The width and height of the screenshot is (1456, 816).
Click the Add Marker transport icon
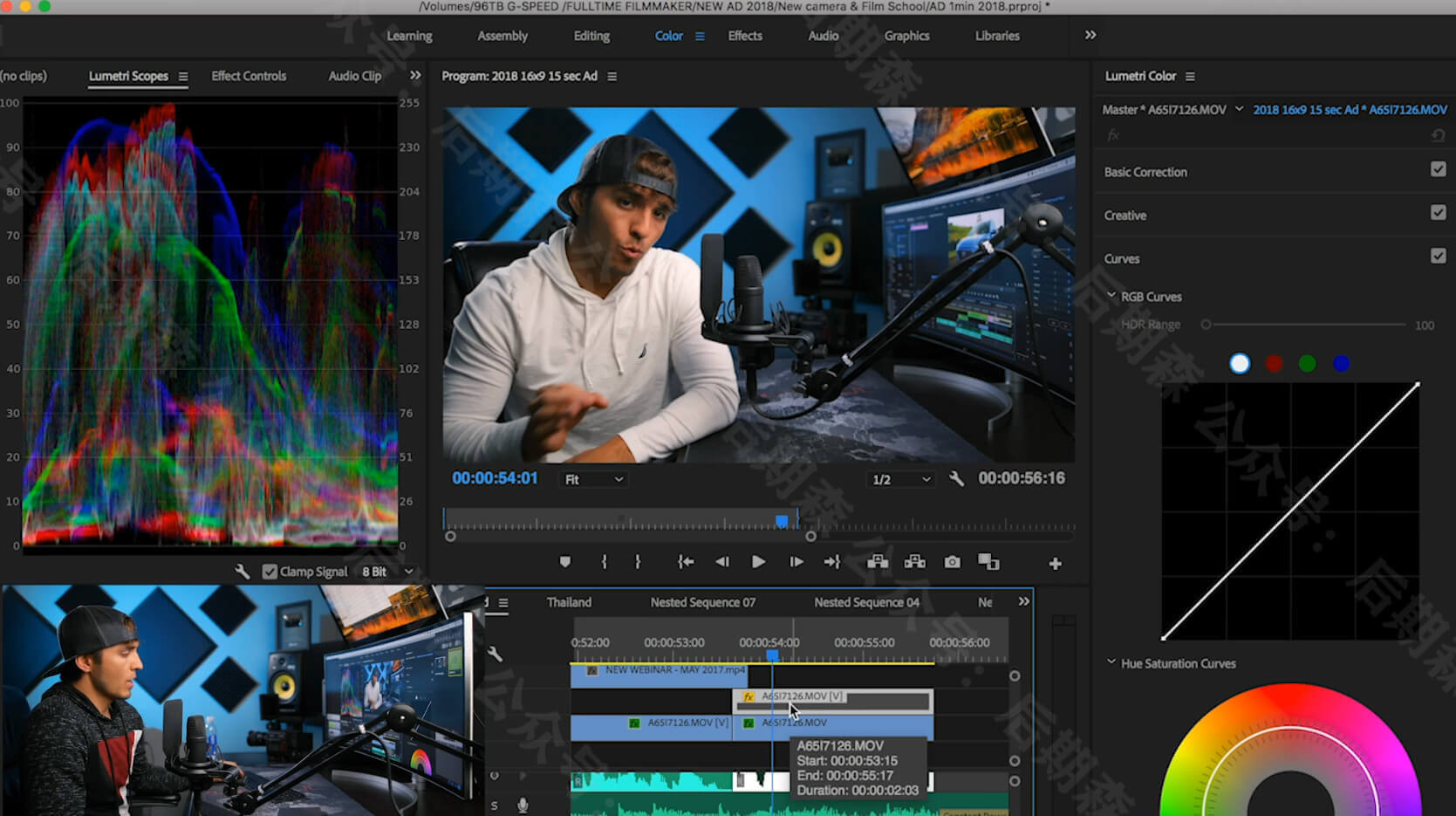pyautogui.click(x=565, y=562)
